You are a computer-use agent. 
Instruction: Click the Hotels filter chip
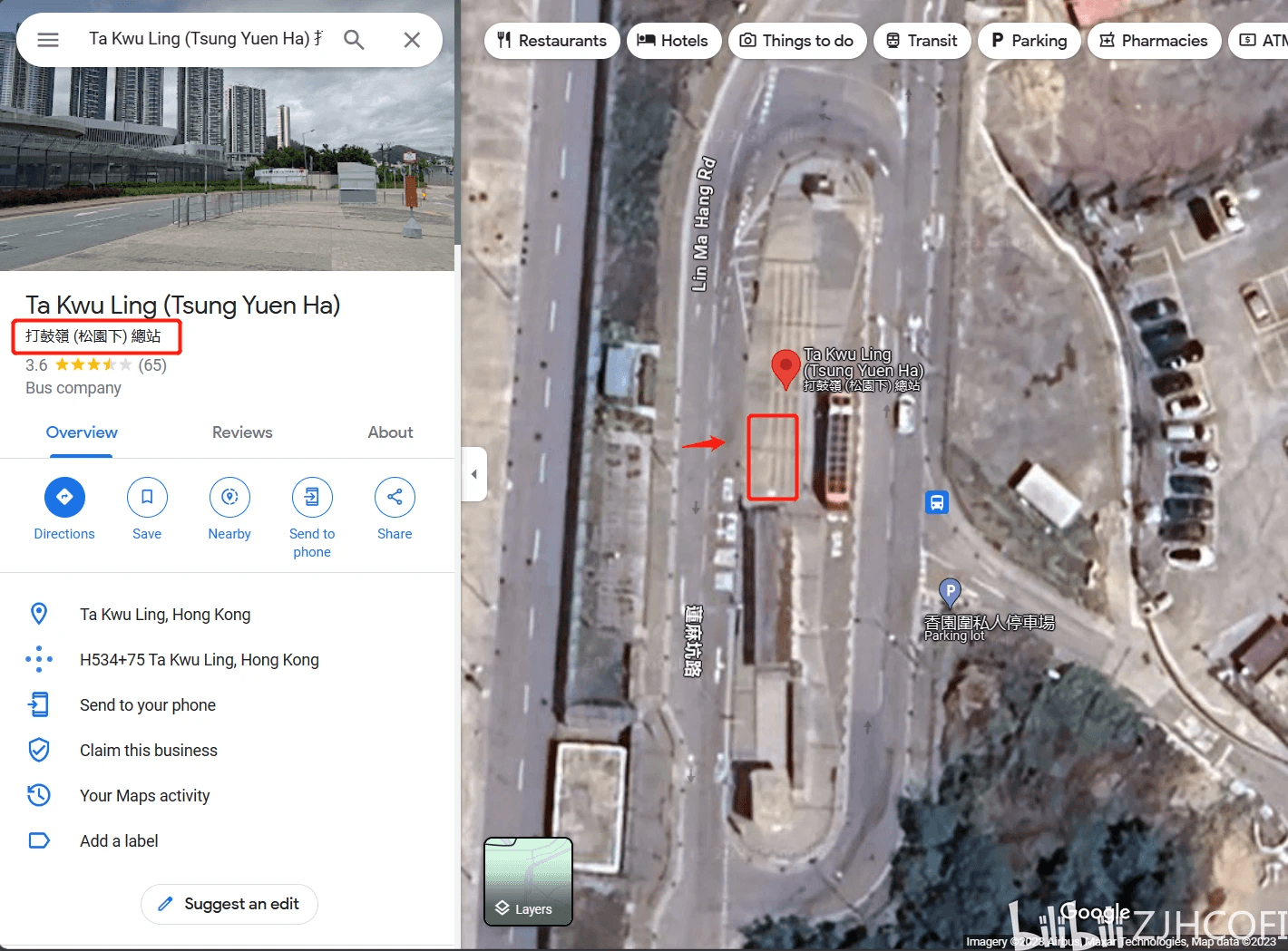[674, 41]
